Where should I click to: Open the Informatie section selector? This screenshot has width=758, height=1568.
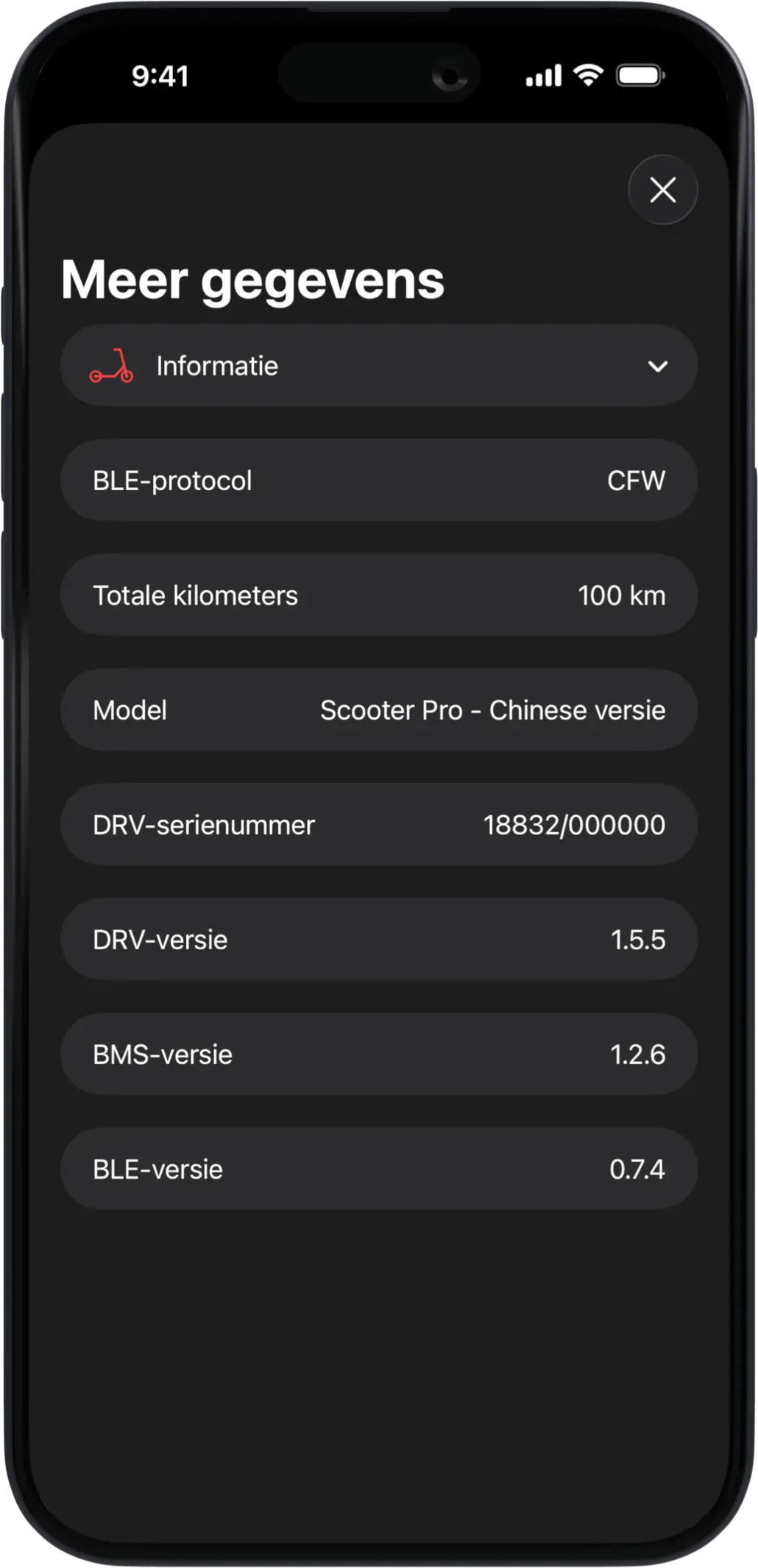pyautogui.click(x=378, y=366)
